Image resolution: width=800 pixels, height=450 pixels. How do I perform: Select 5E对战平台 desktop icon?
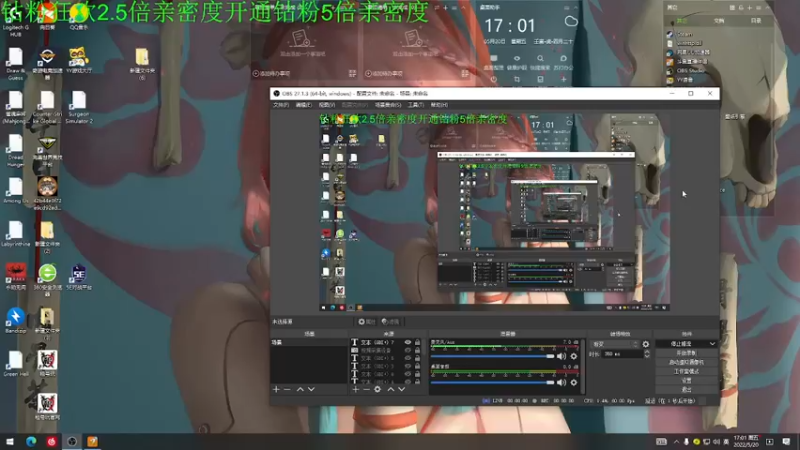pyautogui.click(x=79, y=277)
